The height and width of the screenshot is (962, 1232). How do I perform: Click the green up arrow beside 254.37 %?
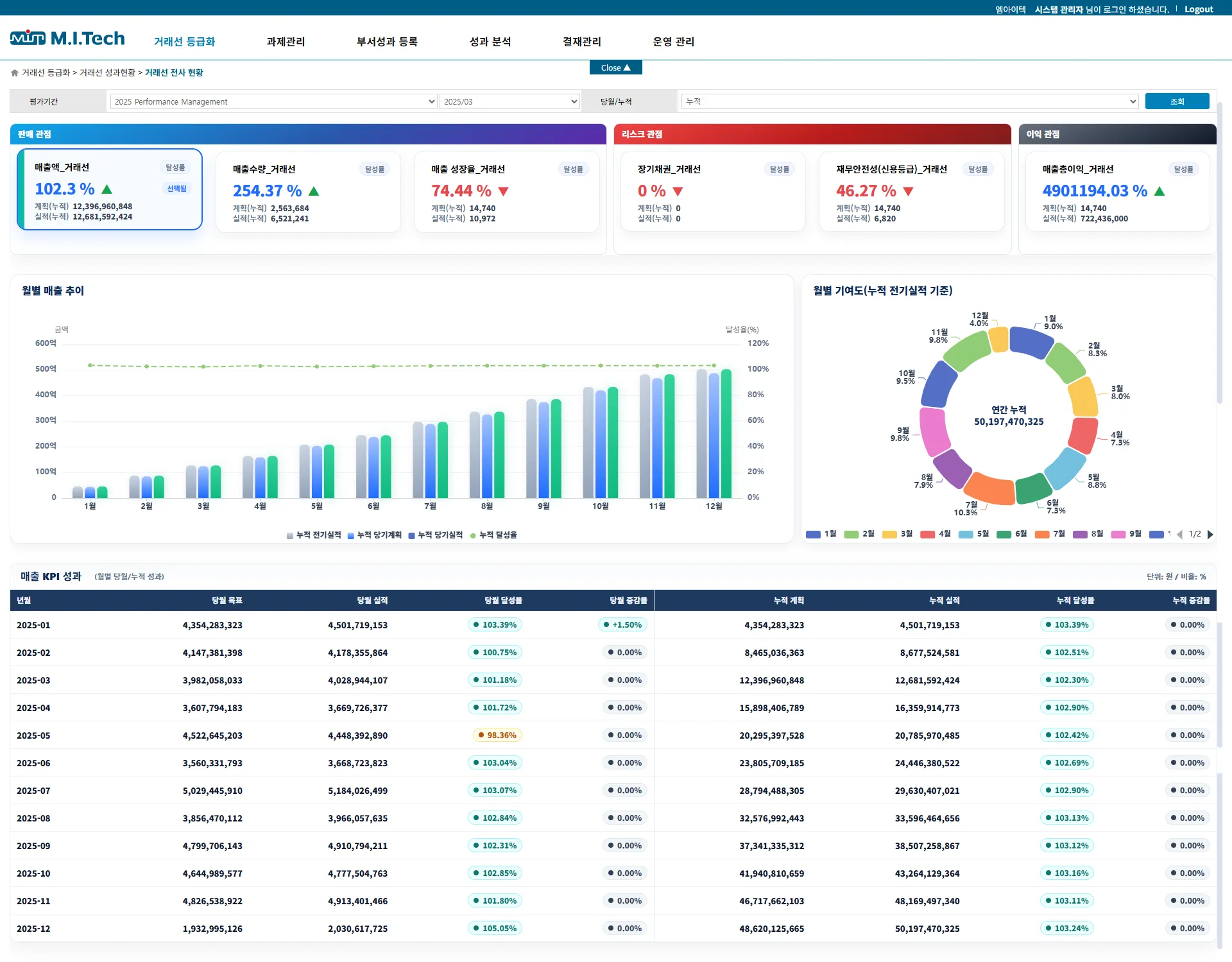click(x=314, y=191)
